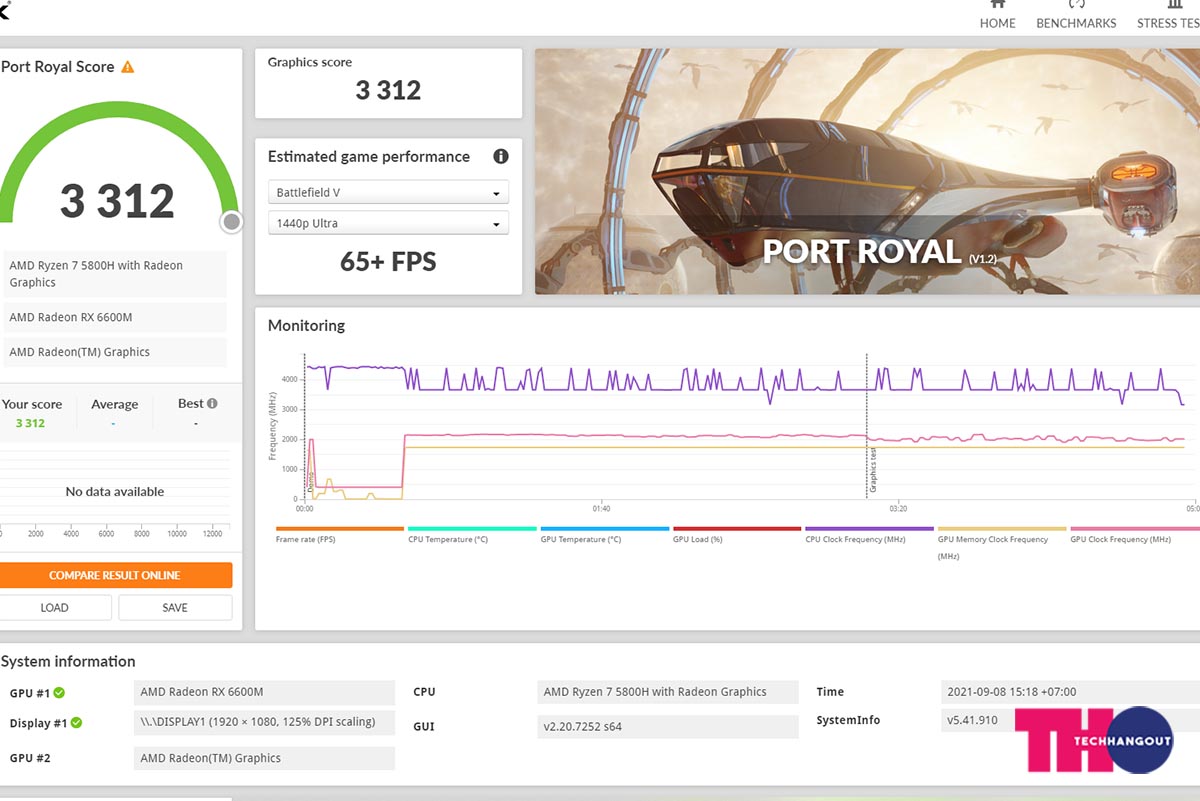Expand the 1440p Ultra resolution dropdown

(x=388, y=223)
